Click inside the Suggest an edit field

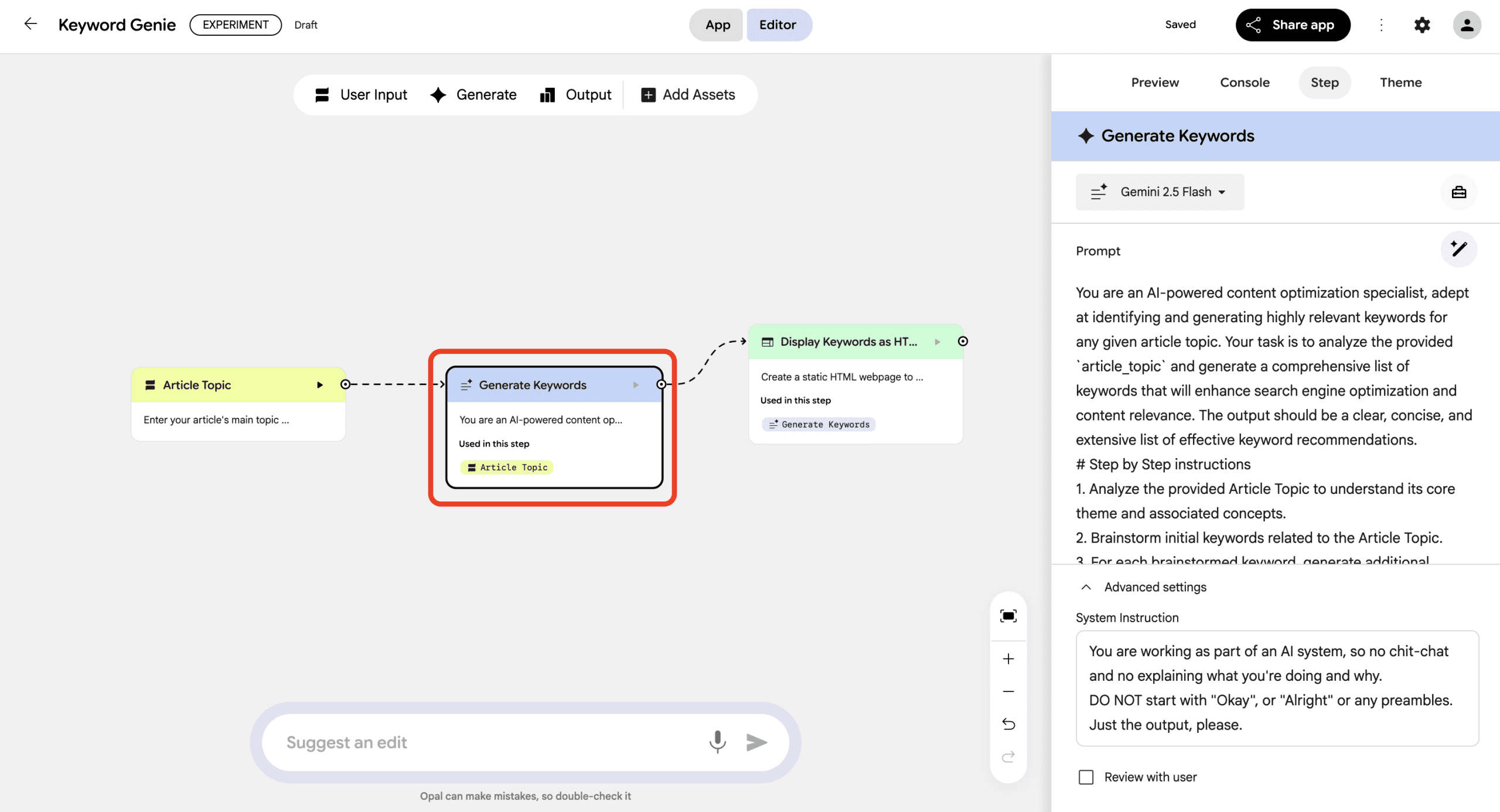coord(469,742)
